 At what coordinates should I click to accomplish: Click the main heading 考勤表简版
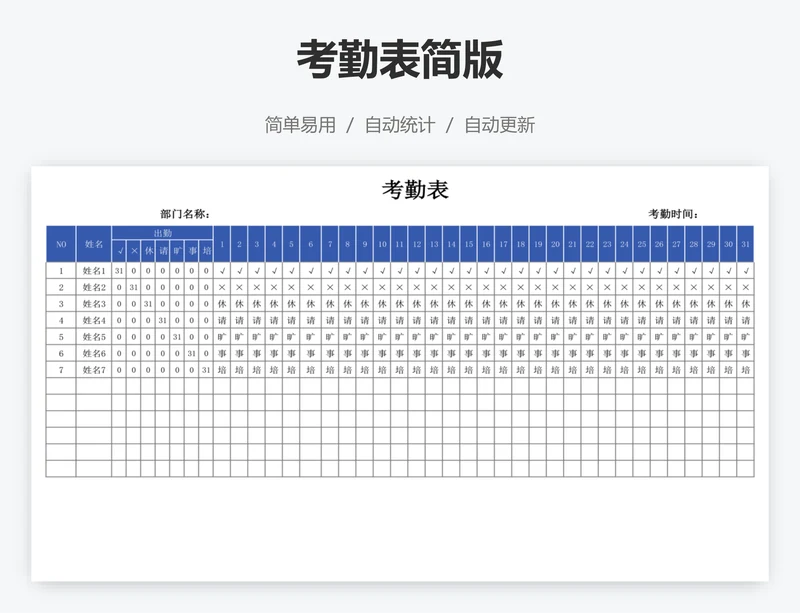pos(400,59)
